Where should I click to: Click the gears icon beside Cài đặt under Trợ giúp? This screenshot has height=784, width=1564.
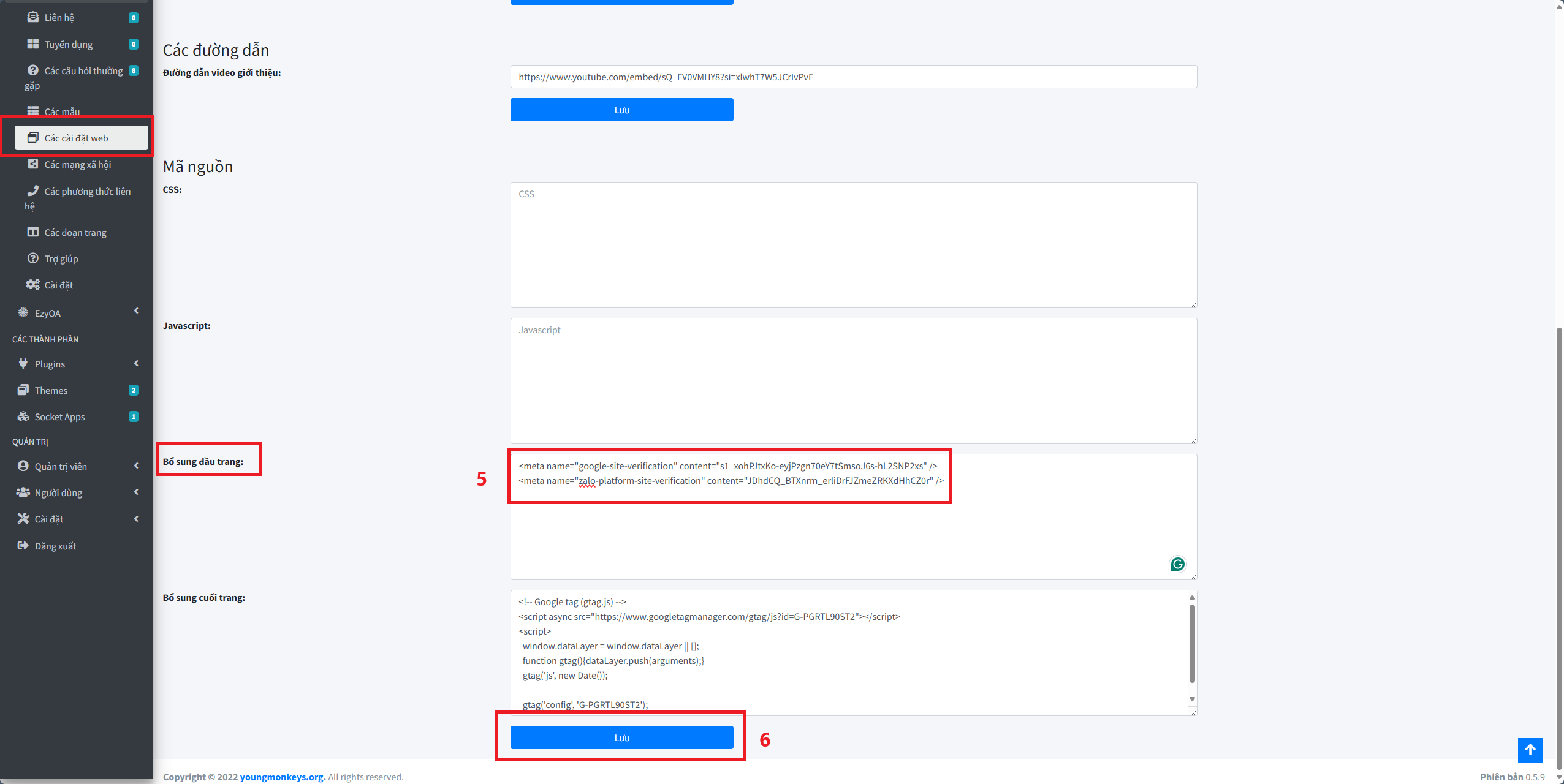click(33, 284)
